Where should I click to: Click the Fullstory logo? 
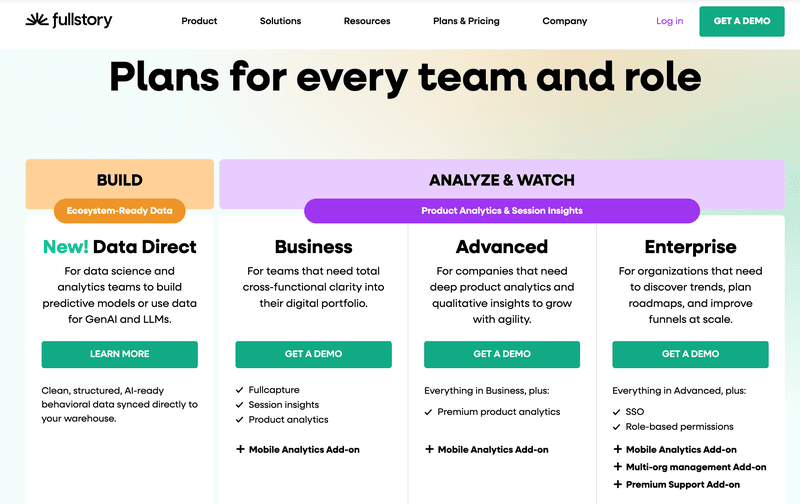(x=69, y=20)
